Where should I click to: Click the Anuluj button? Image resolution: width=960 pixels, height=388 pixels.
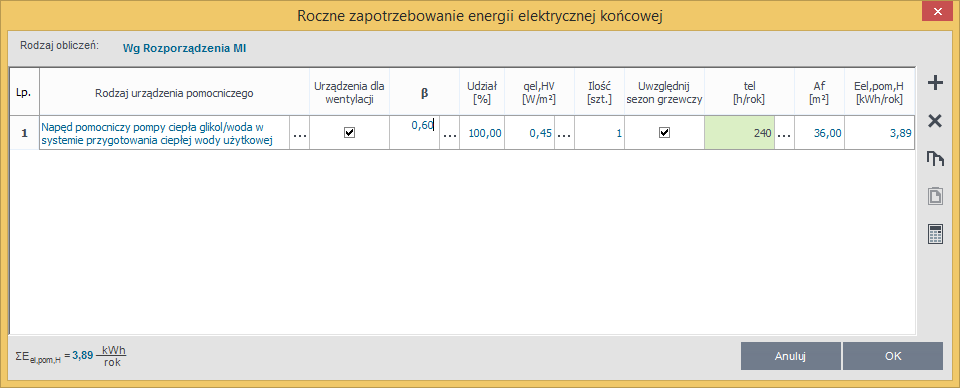tap(790, 356)
